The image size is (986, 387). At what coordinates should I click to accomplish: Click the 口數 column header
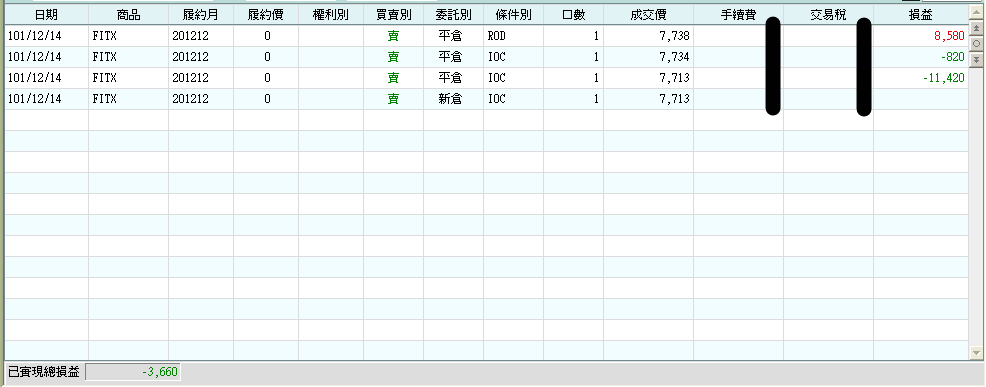pyautogui.click(x=573, y=14)
